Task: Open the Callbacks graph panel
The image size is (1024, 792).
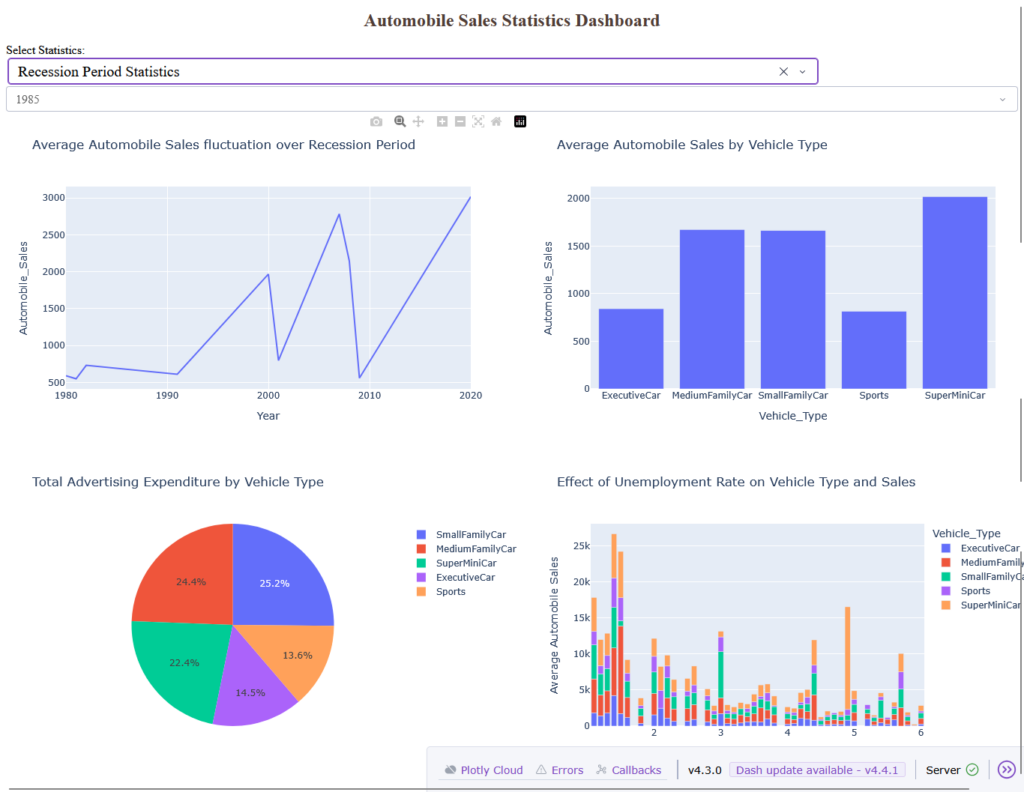Action: pyautogui.click(x=629, y=770)
